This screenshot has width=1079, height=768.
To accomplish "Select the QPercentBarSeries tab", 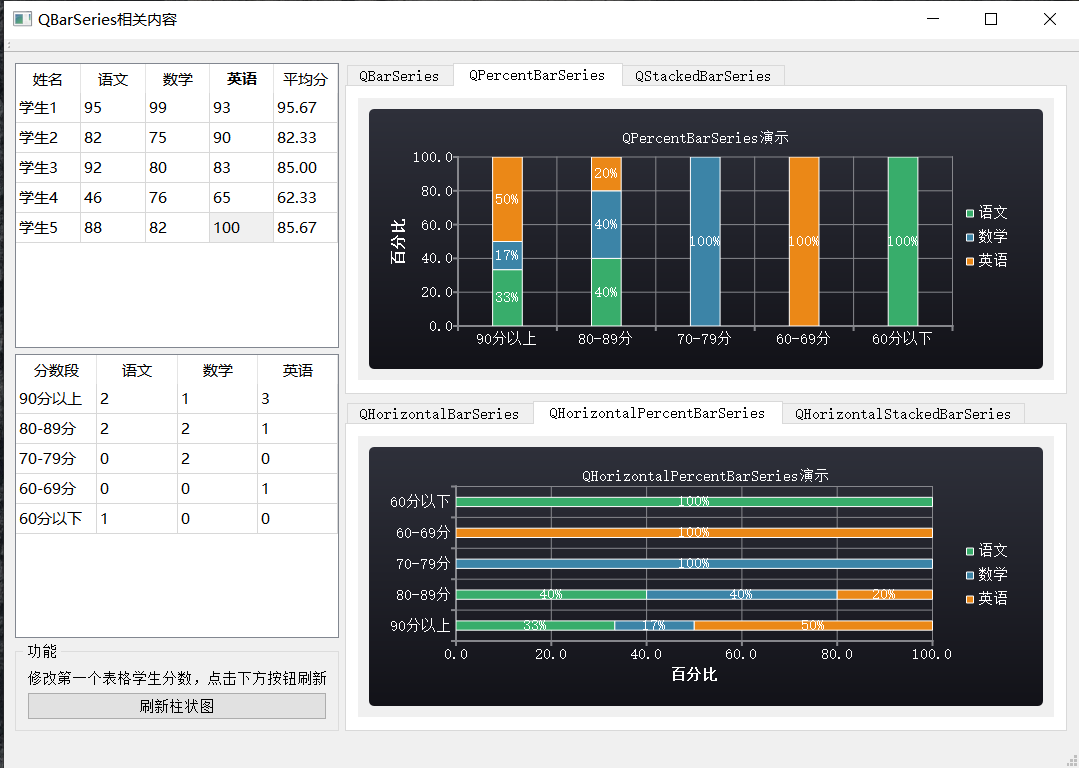I will click(x=538, y=75).
